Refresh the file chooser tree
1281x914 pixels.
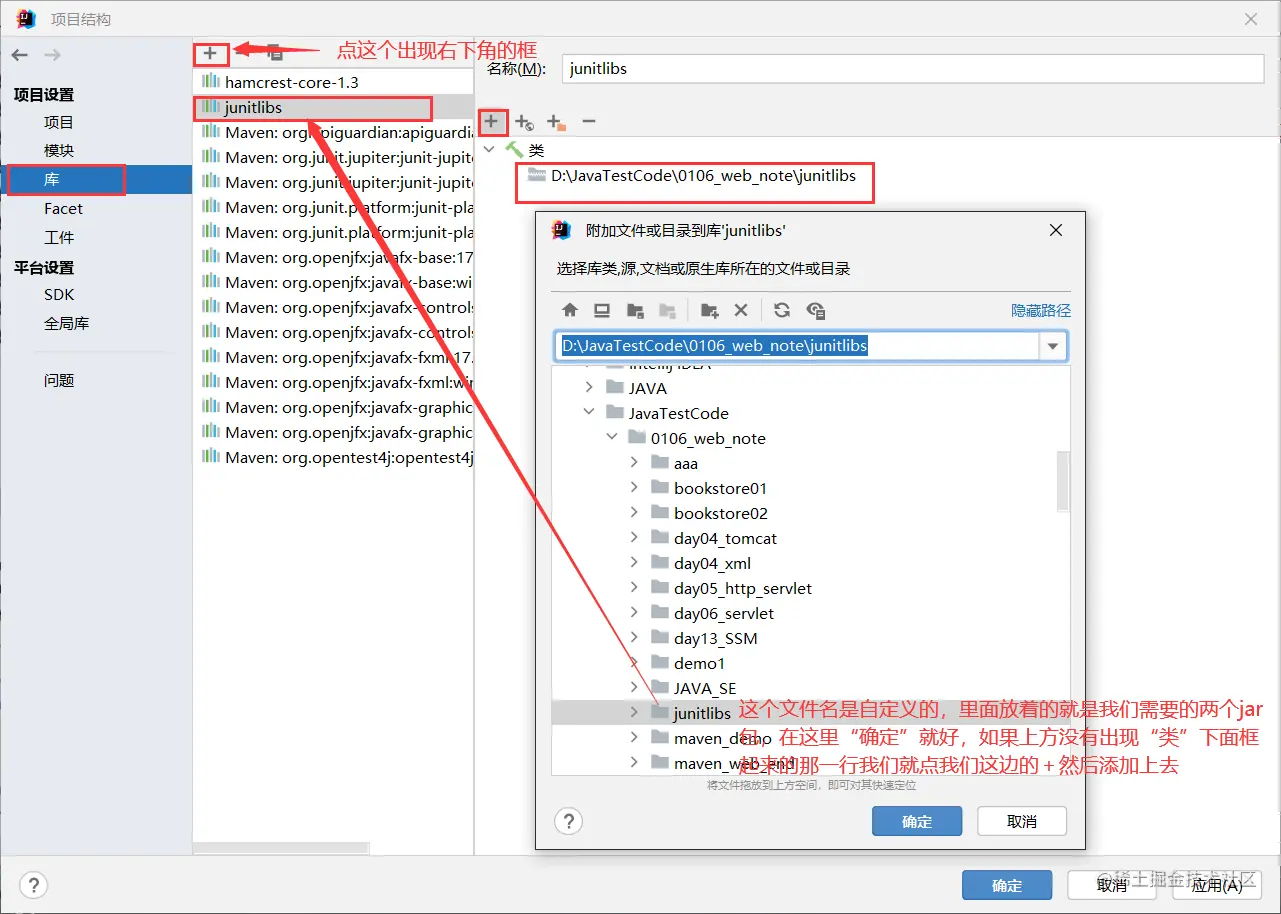pyautogui.click(x=782, y=310)
